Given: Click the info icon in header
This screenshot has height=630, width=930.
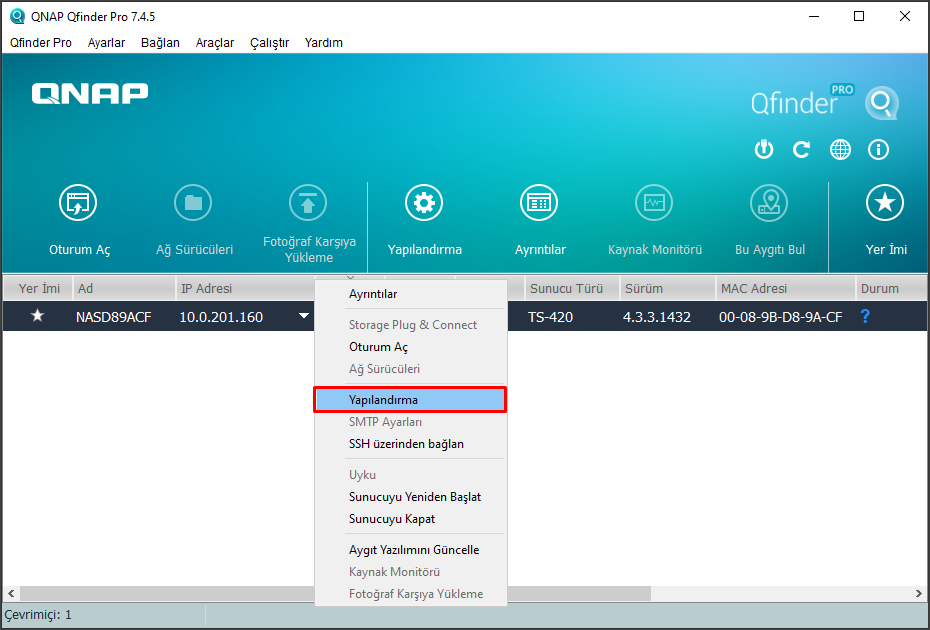Looking at the screenshot, I should tap(879, 150).
